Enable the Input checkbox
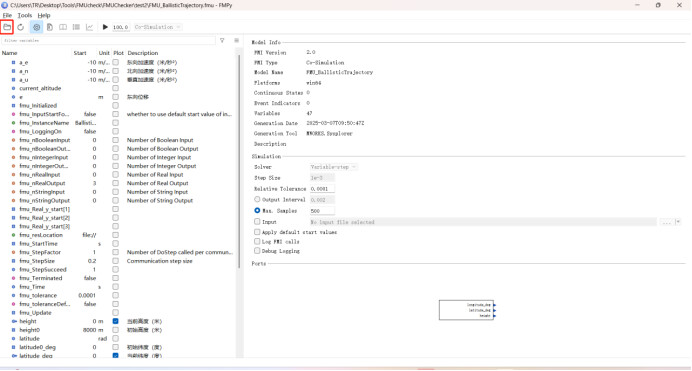692x371 pixels. (x=257, y=221)
